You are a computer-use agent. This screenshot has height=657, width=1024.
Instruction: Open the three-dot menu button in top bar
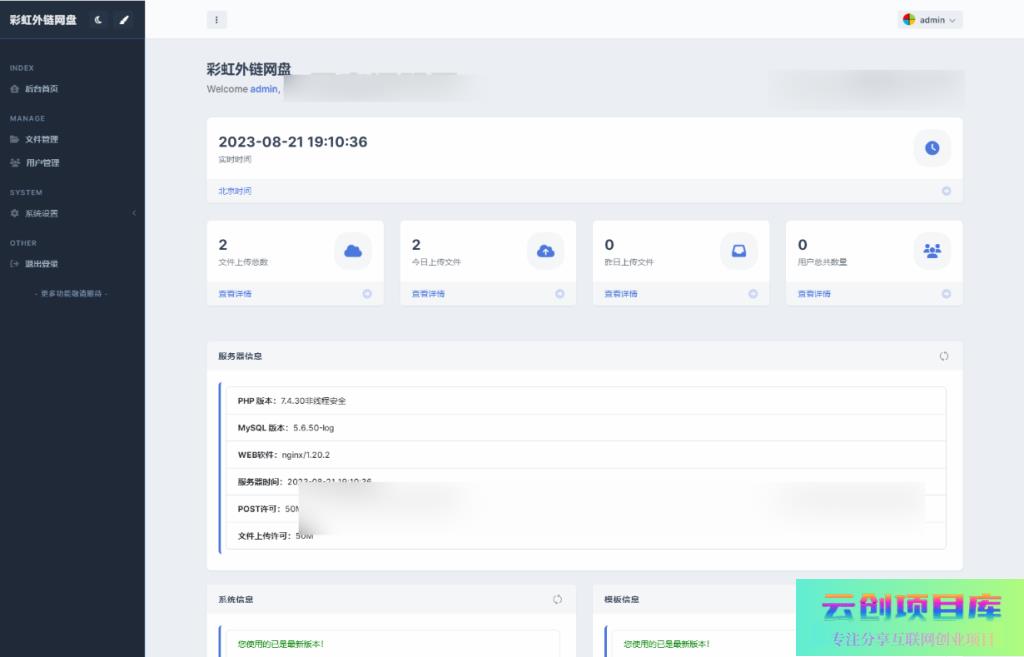point(217,20)
